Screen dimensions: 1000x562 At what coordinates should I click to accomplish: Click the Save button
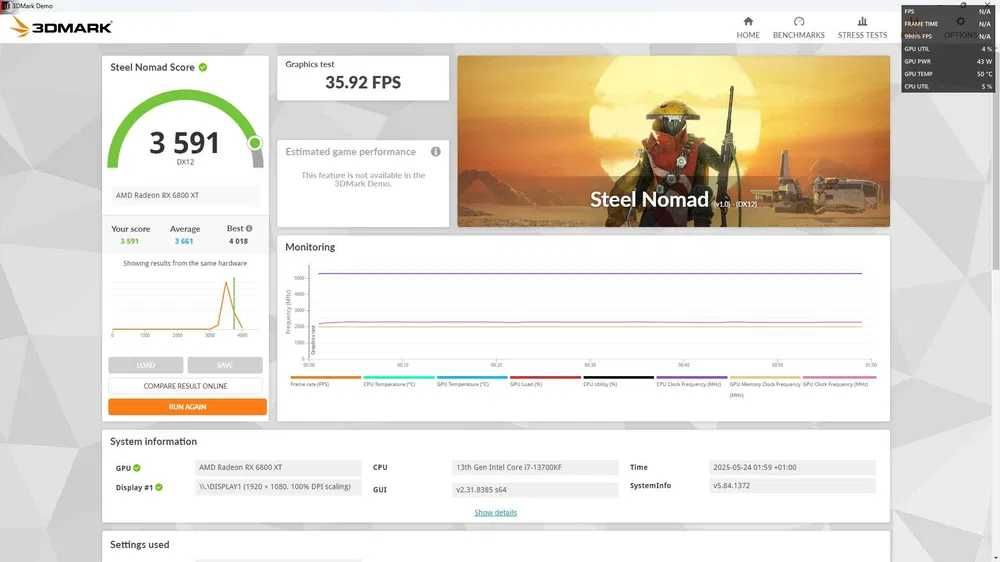(224, 365)
